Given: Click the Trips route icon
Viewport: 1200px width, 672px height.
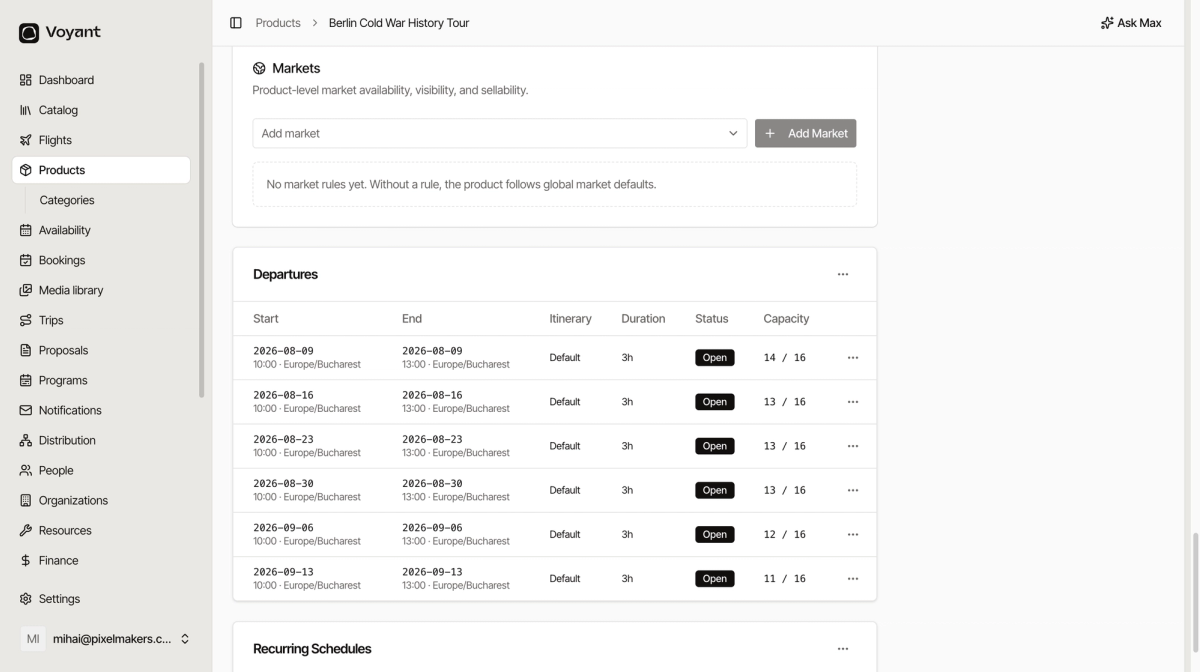Looking at the screenshot, I should point(26,320).
